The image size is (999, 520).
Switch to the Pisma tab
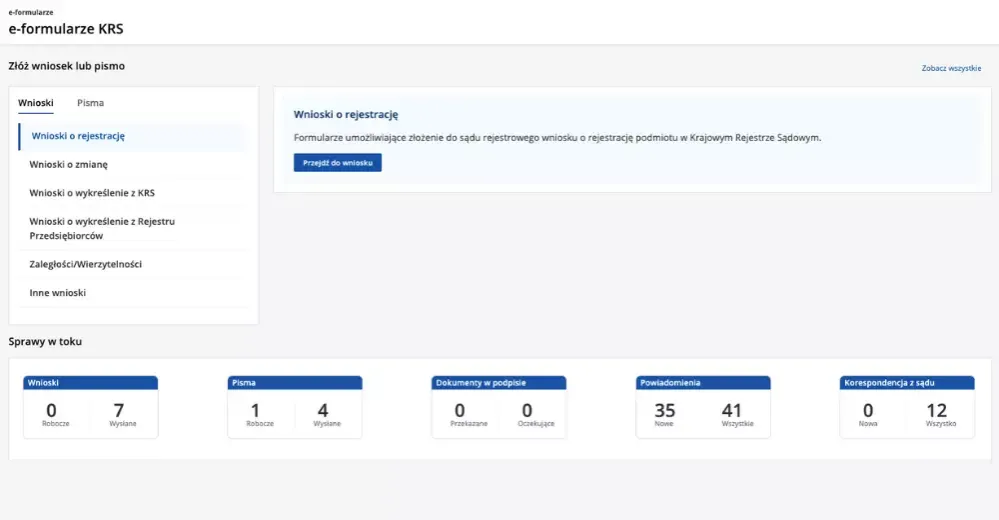[90, 103]
